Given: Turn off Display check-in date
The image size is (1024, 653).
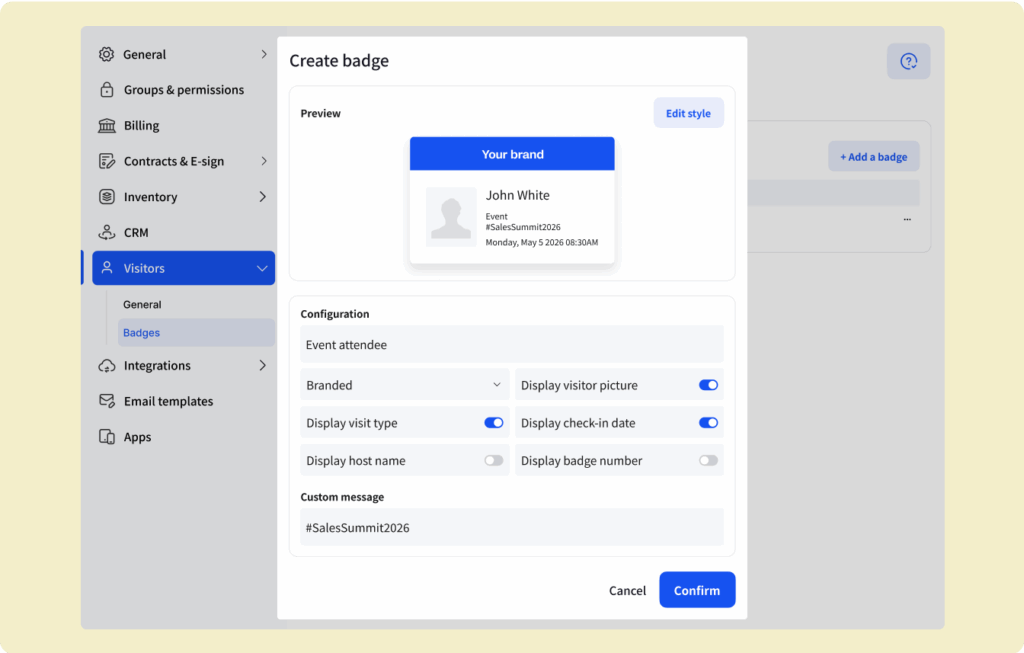Looking at the screenshot, I should pyautogui.click(x=708, y=422).
